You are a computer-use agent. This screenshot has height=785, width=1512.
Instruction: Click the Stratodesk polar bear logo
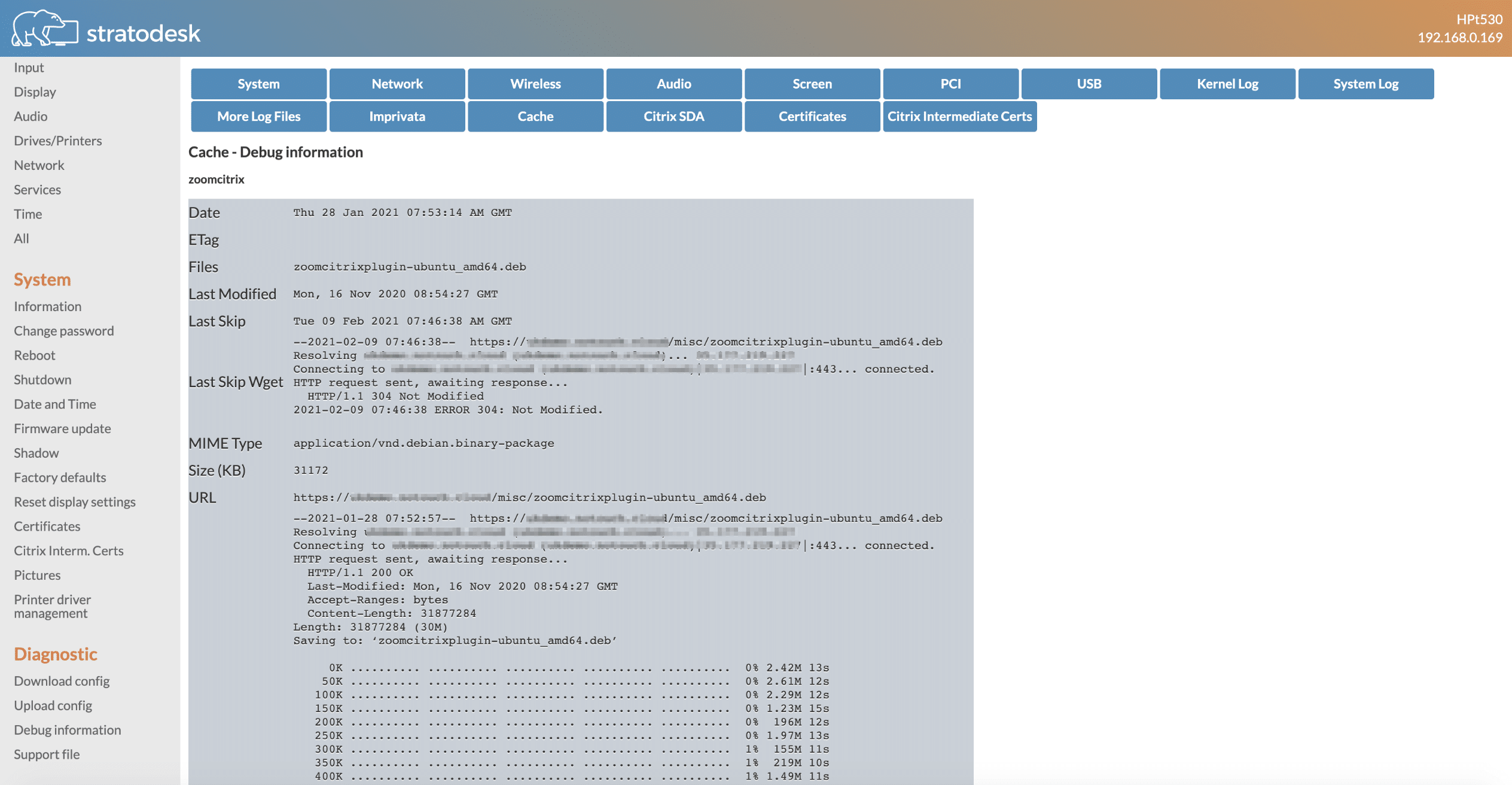click(45, 29)
